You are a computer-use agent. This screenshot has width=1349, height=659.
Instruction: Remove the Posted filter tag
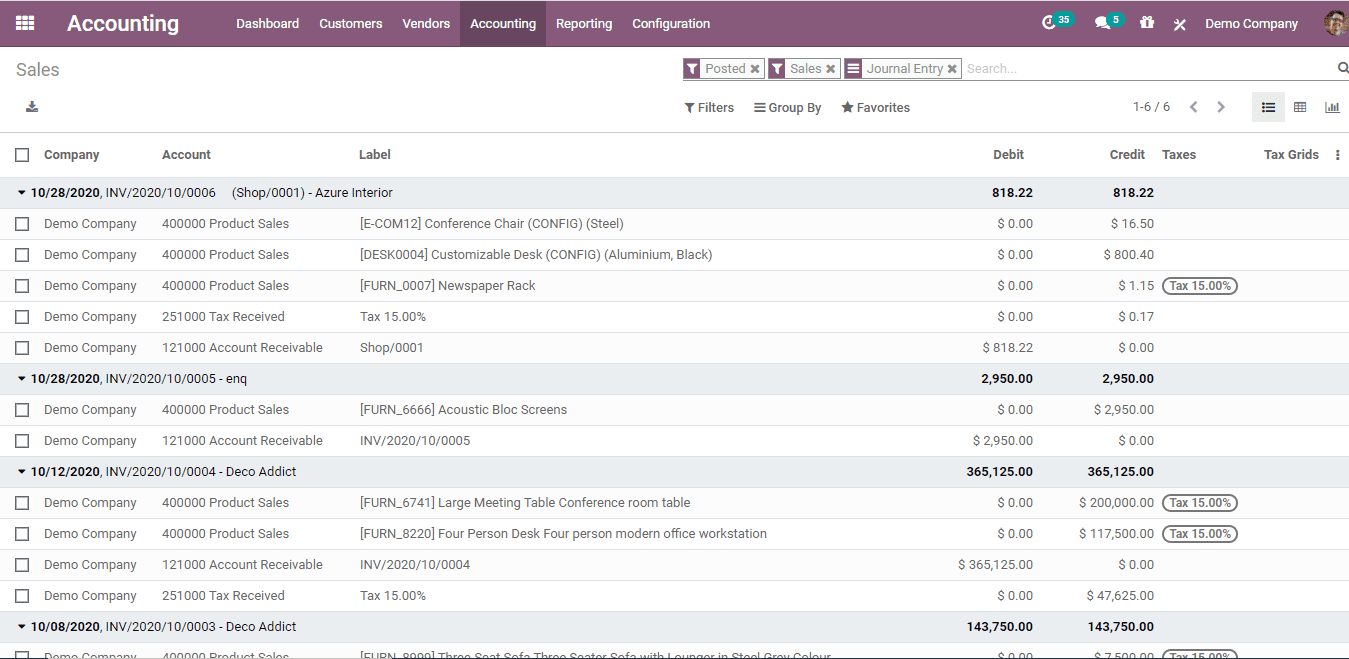tap(755, 69)
